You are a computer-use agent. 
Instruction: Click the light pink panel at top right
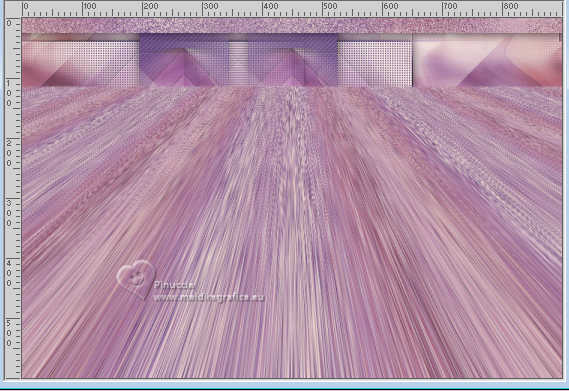coord(487,61)
